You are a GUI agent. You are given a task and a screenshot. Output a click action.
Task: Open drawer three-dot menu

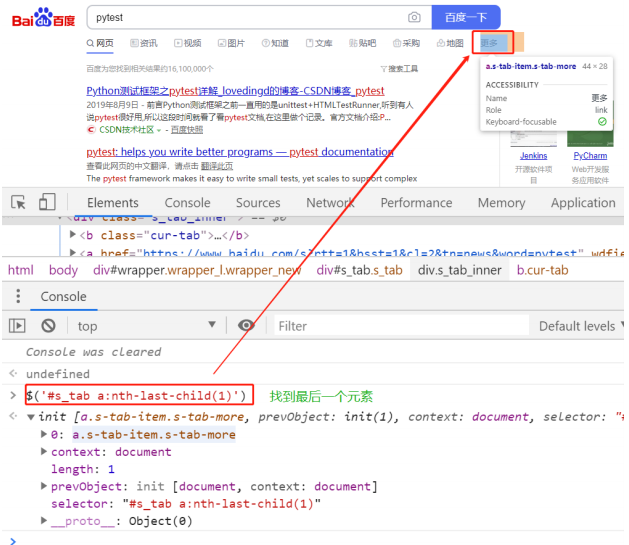(x=18, y=296)
